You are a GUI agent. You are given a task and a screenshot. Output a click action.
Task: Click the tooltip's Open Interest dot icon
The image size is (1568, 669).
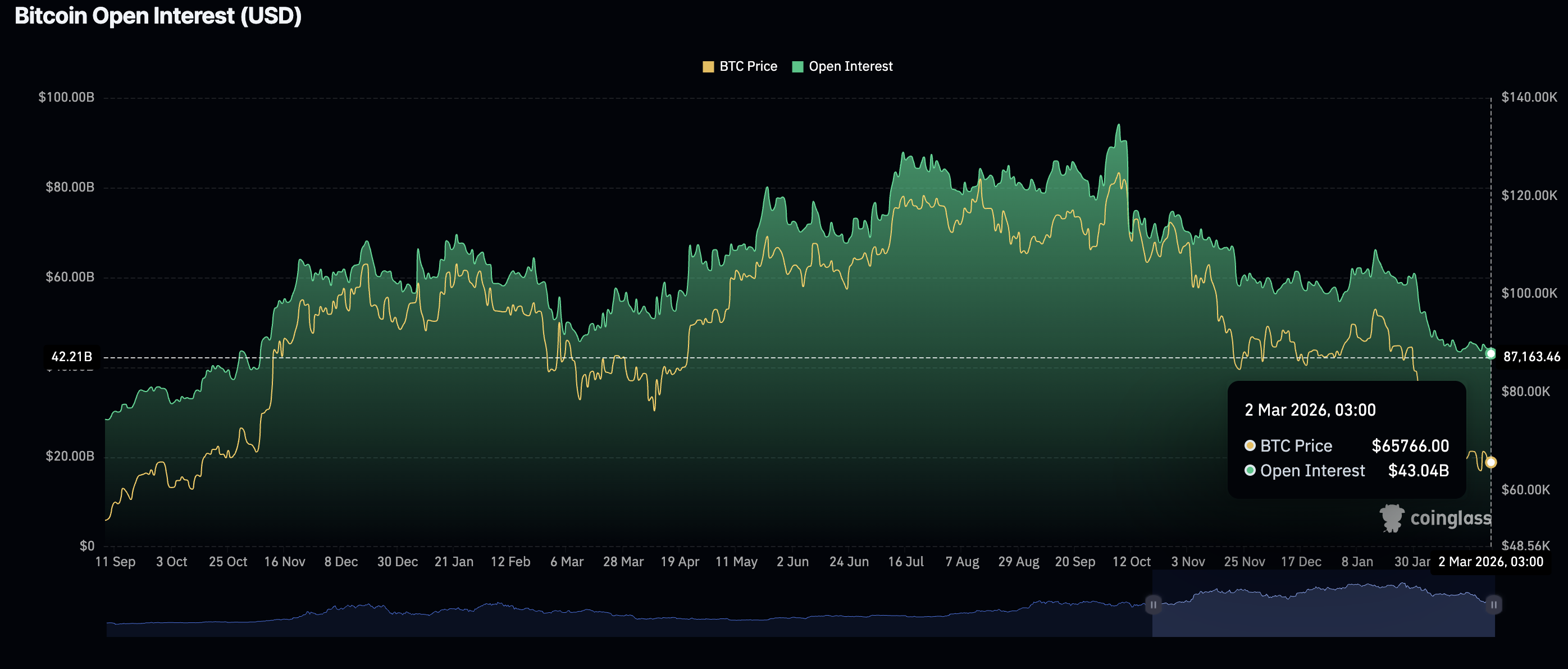(1250, 471)
